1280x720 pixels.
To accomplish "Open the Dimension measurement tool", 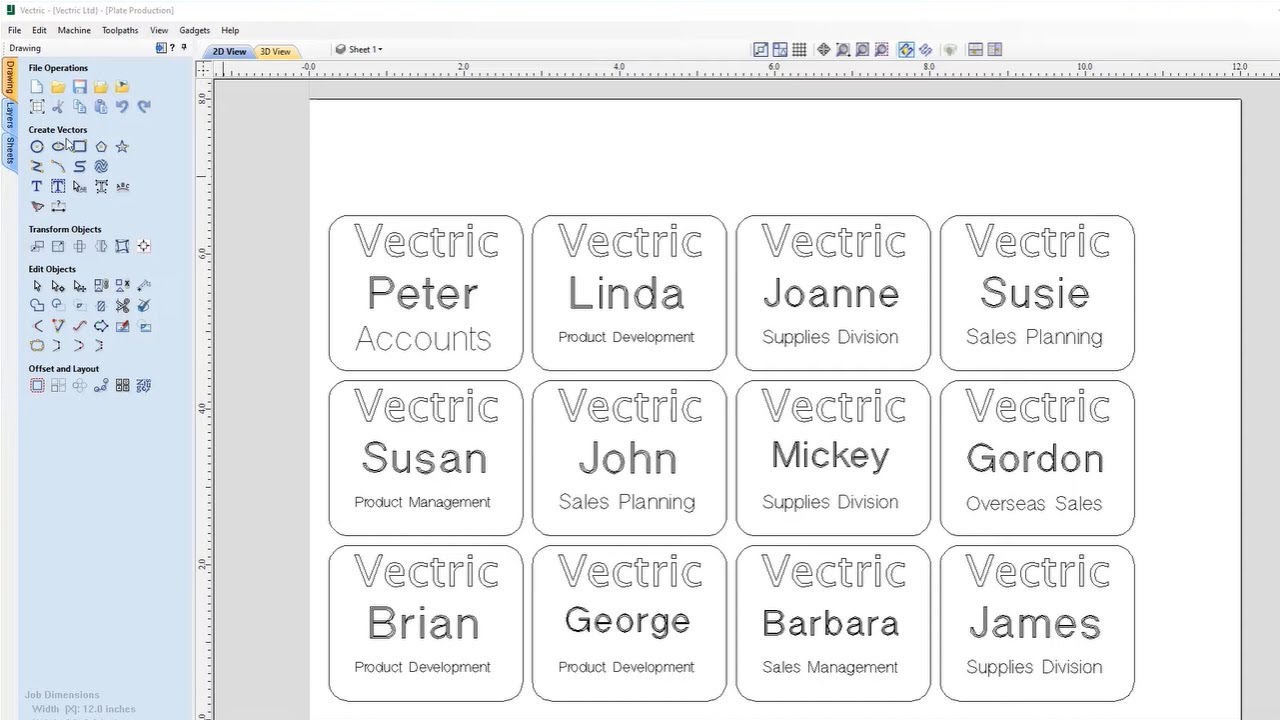I will pos(58,206).
